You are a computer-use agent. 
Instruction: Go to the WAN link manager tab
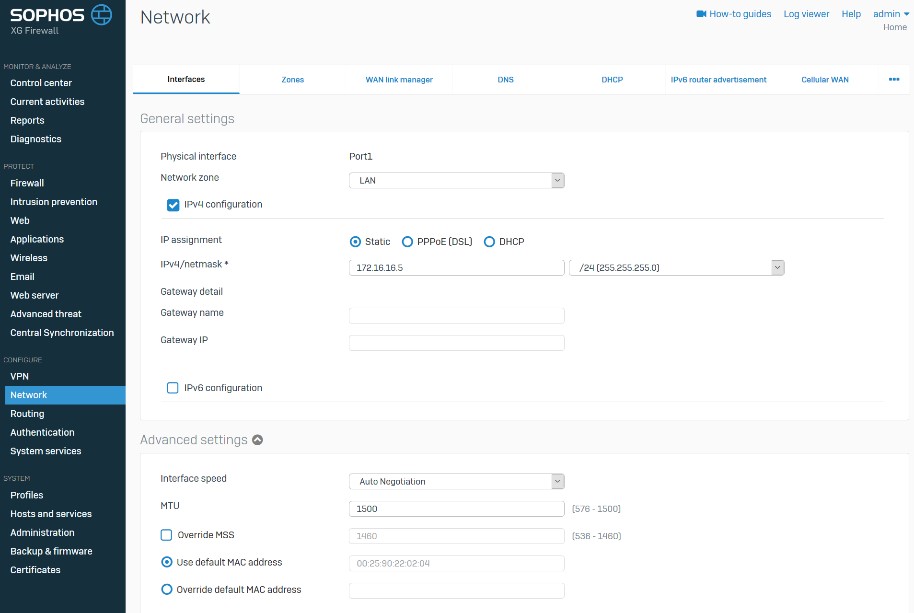[399, 79]
